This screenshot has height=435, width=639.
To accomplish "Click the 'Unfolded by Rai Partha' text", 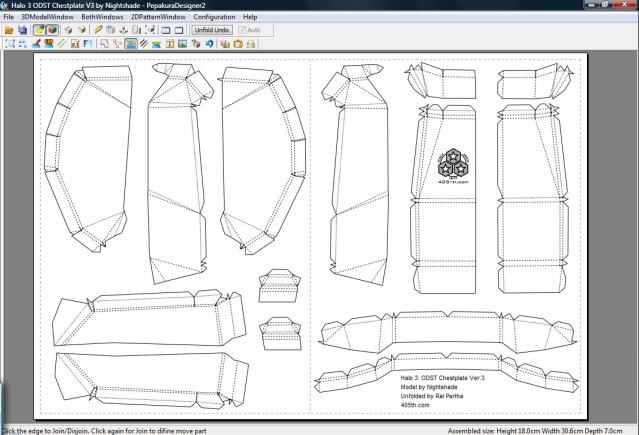I will (x=432, y=396).
